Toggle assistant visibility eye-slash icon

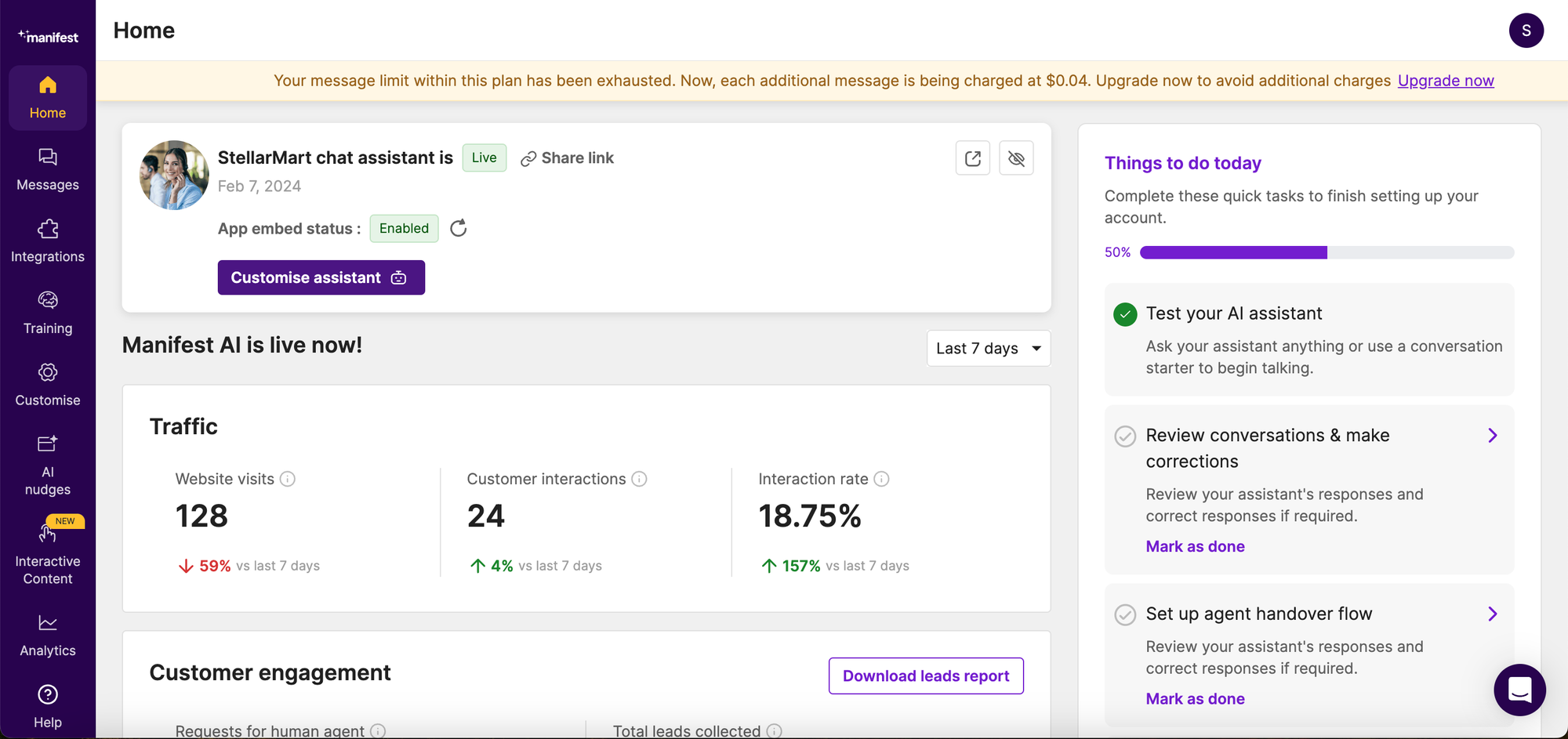click(1016, 158)
